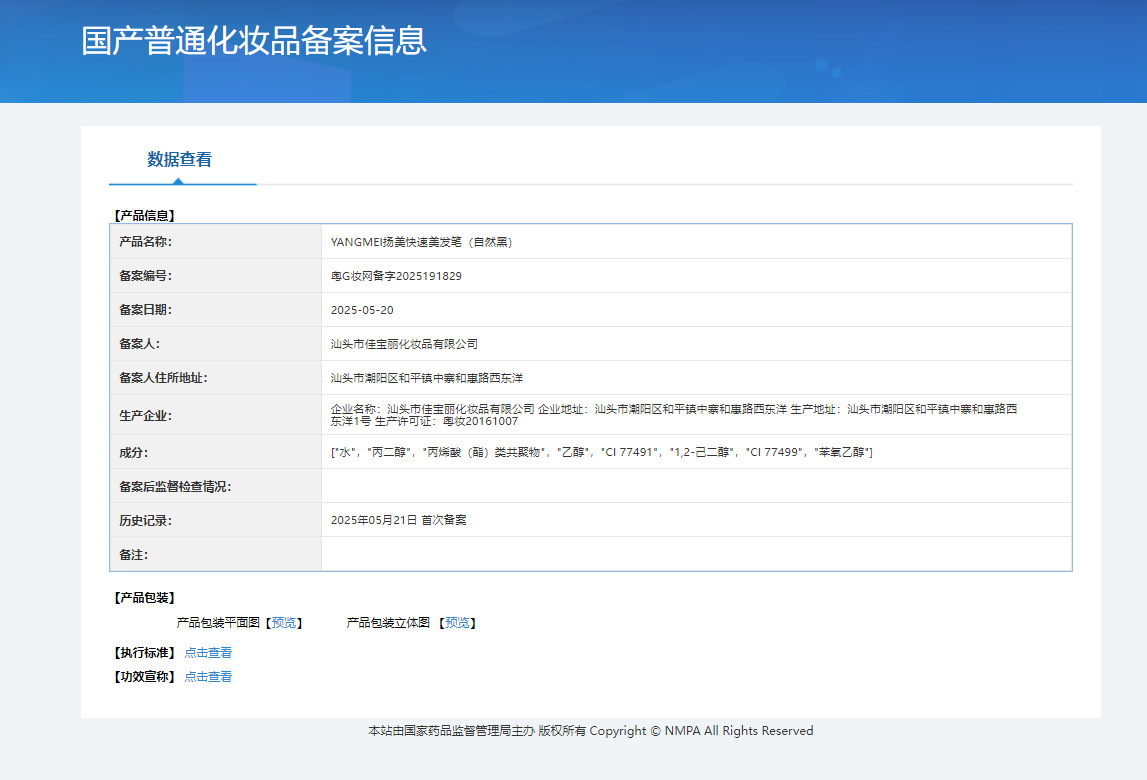The image size is (1147, 780).
Task: Click the 【产品包装】 section heading
Action: tap(145, 598)
